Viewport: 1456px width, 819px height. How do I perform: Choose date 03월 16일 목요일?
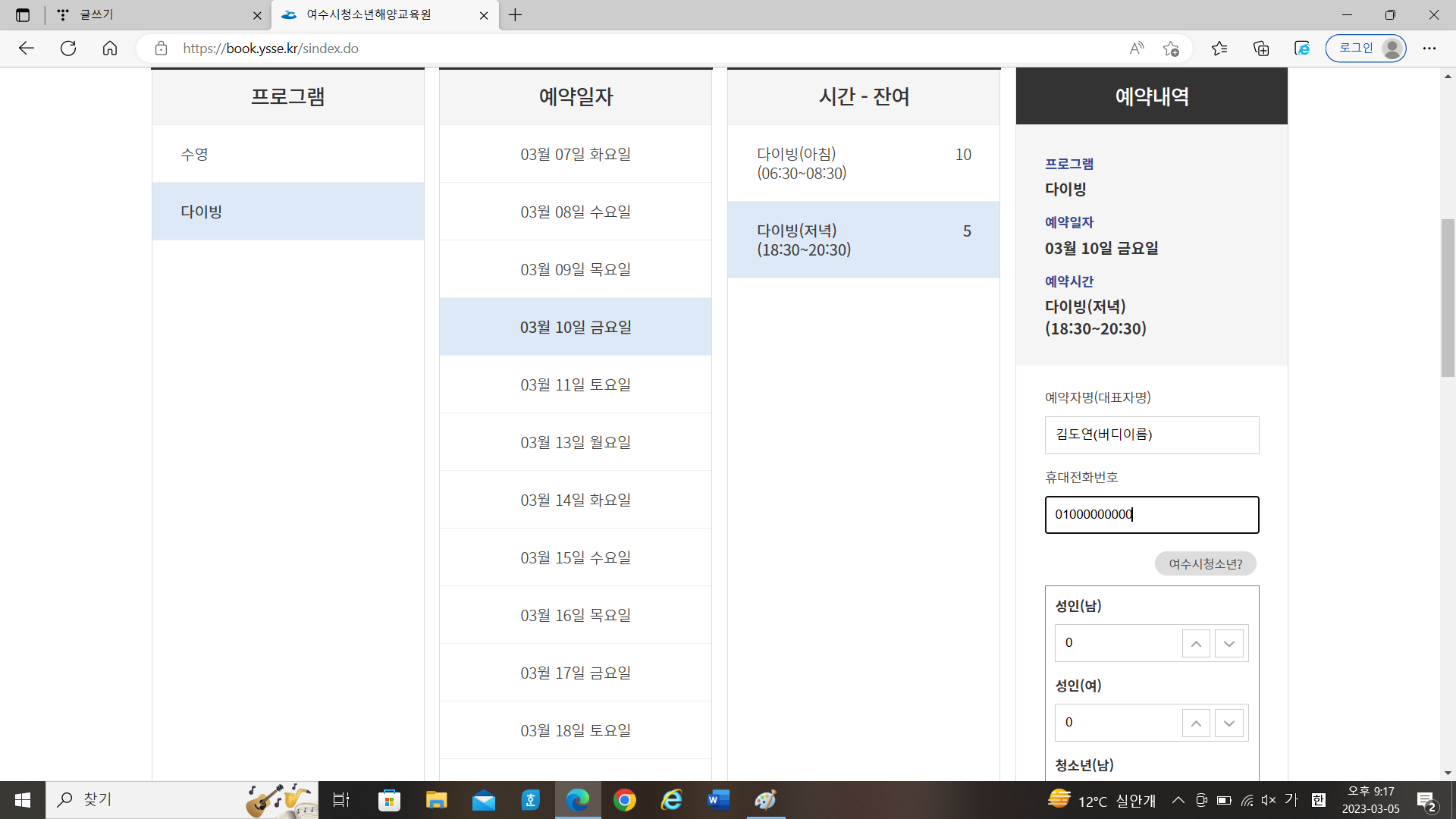[x=576, y=615]
